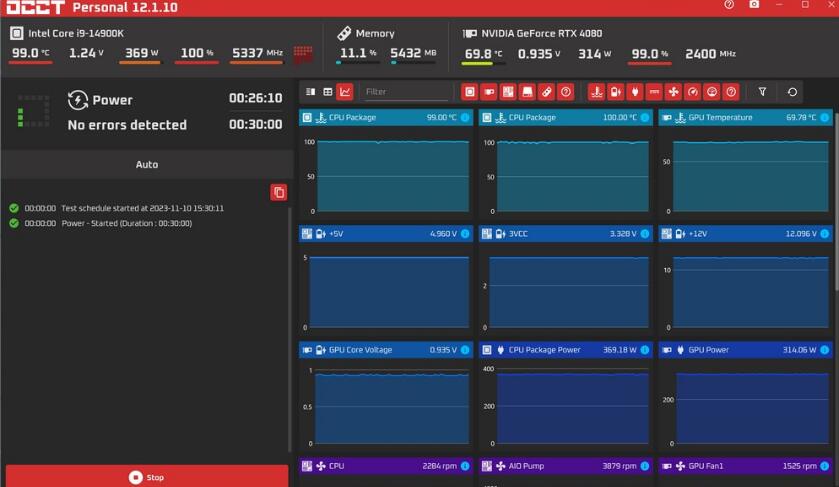Toggle the voltage sensor filter

[615, 92]
